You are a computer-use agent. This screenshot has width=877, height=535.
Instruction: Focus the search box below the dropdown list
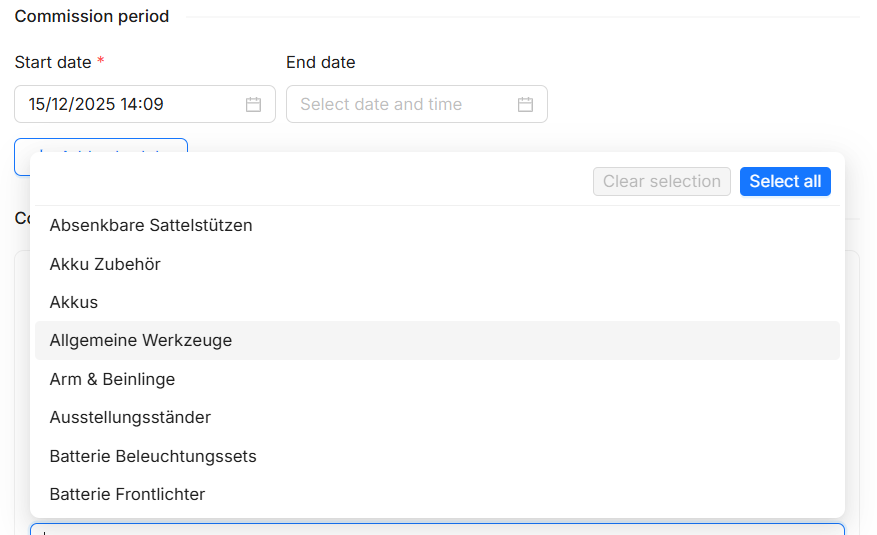[436, 529]
